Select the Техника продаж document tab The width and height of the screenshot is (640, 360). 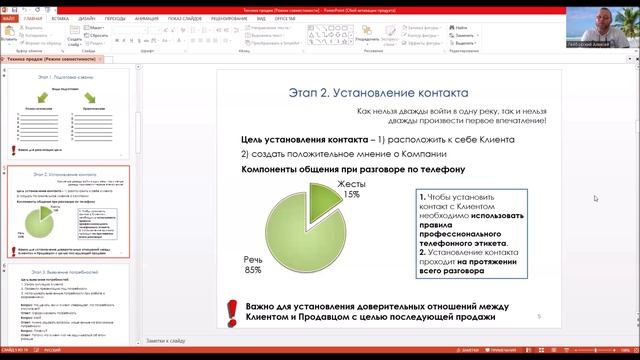coord(51,59)
